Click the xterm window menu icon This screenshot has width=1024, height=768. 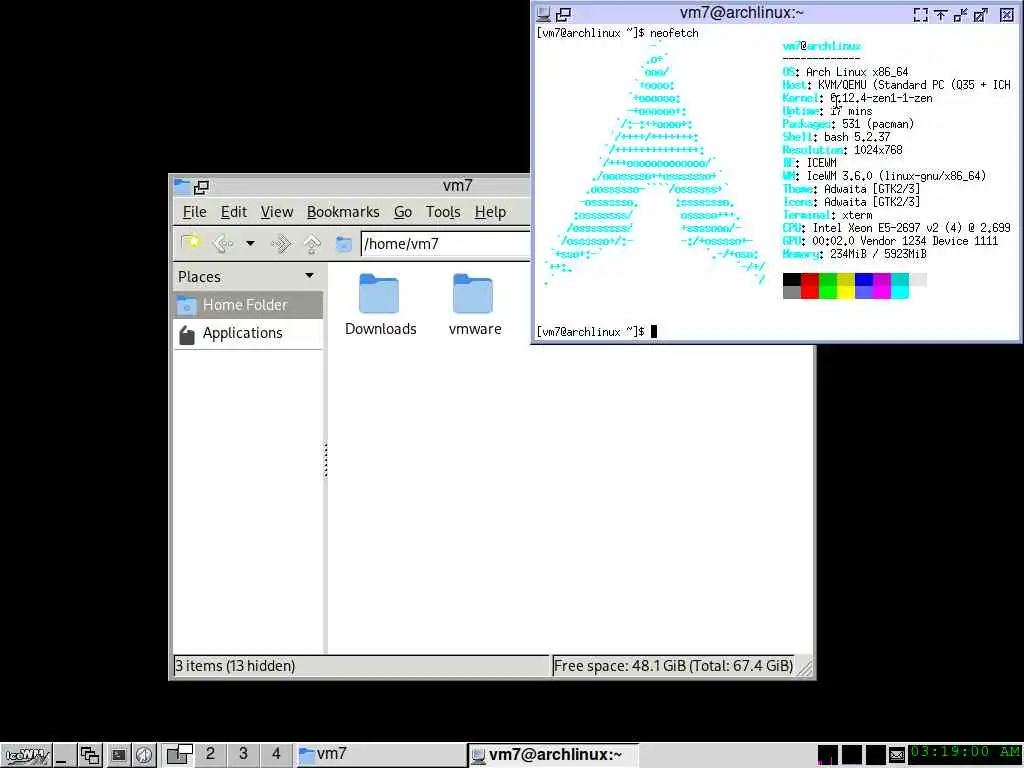pos(543,14)
